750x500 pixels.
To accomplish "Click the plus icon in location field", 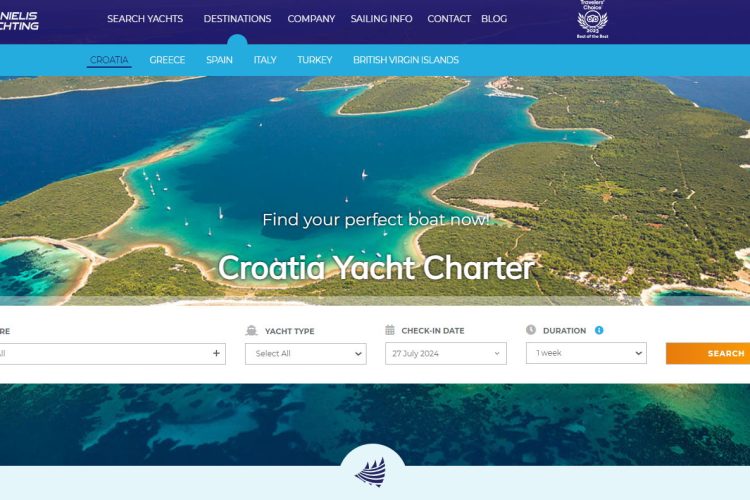I will [x=216, y=353].
